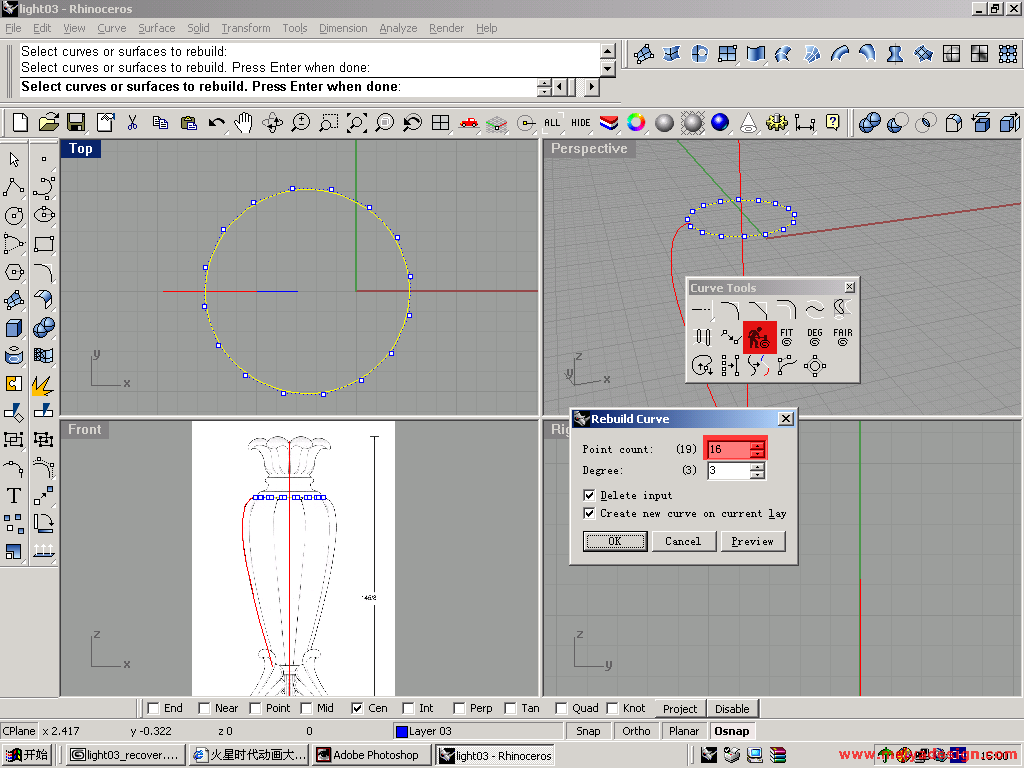Click the FIT curve tool icon
This screenshot has width=1024, height=768.
[x=787, y=337]
